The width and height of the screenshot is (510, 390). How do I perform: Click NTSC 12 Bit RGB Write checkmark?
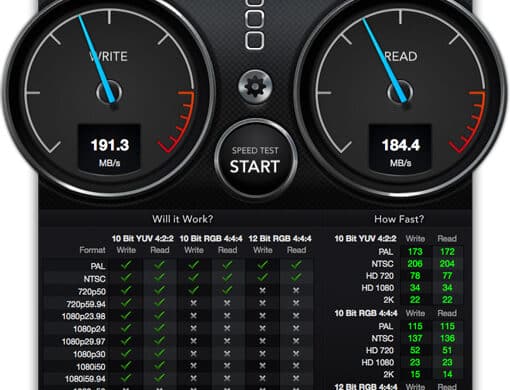(263, 278)
